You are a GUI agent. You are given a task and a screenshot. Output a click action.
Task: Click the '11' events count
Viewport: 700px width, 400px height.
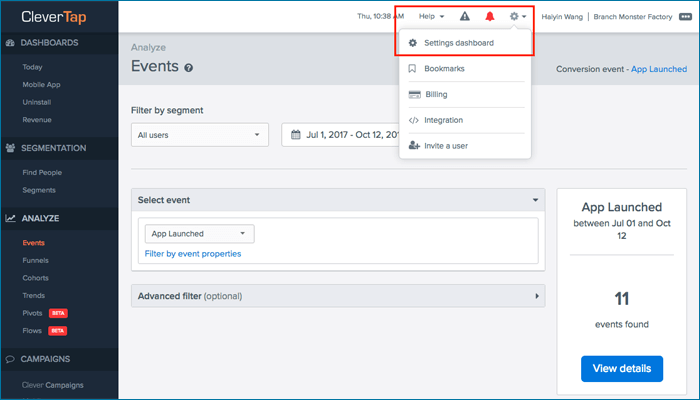[x=621, y=299]
